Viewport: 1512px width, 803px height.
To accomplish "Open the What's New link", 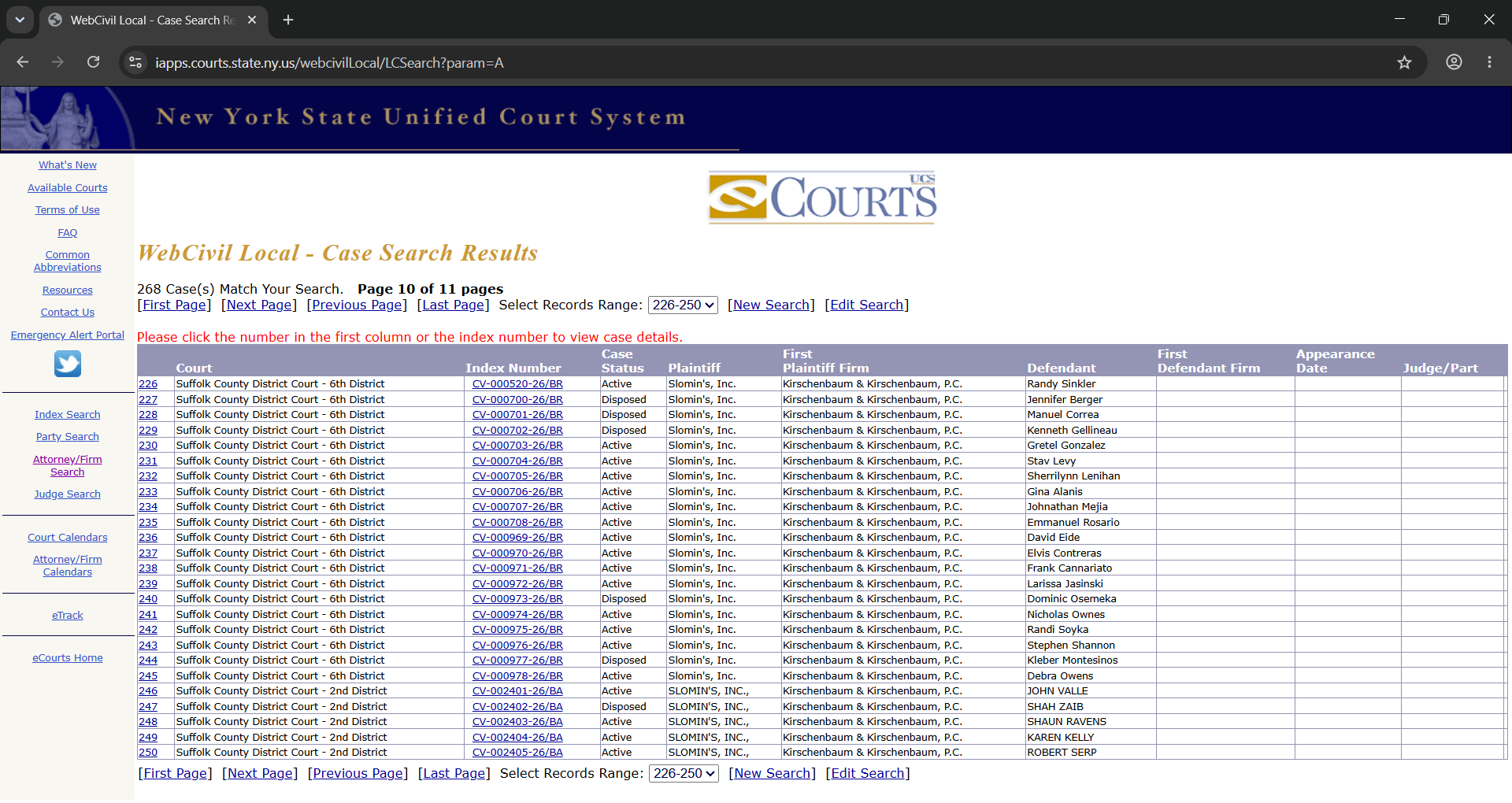I will 68,165.
